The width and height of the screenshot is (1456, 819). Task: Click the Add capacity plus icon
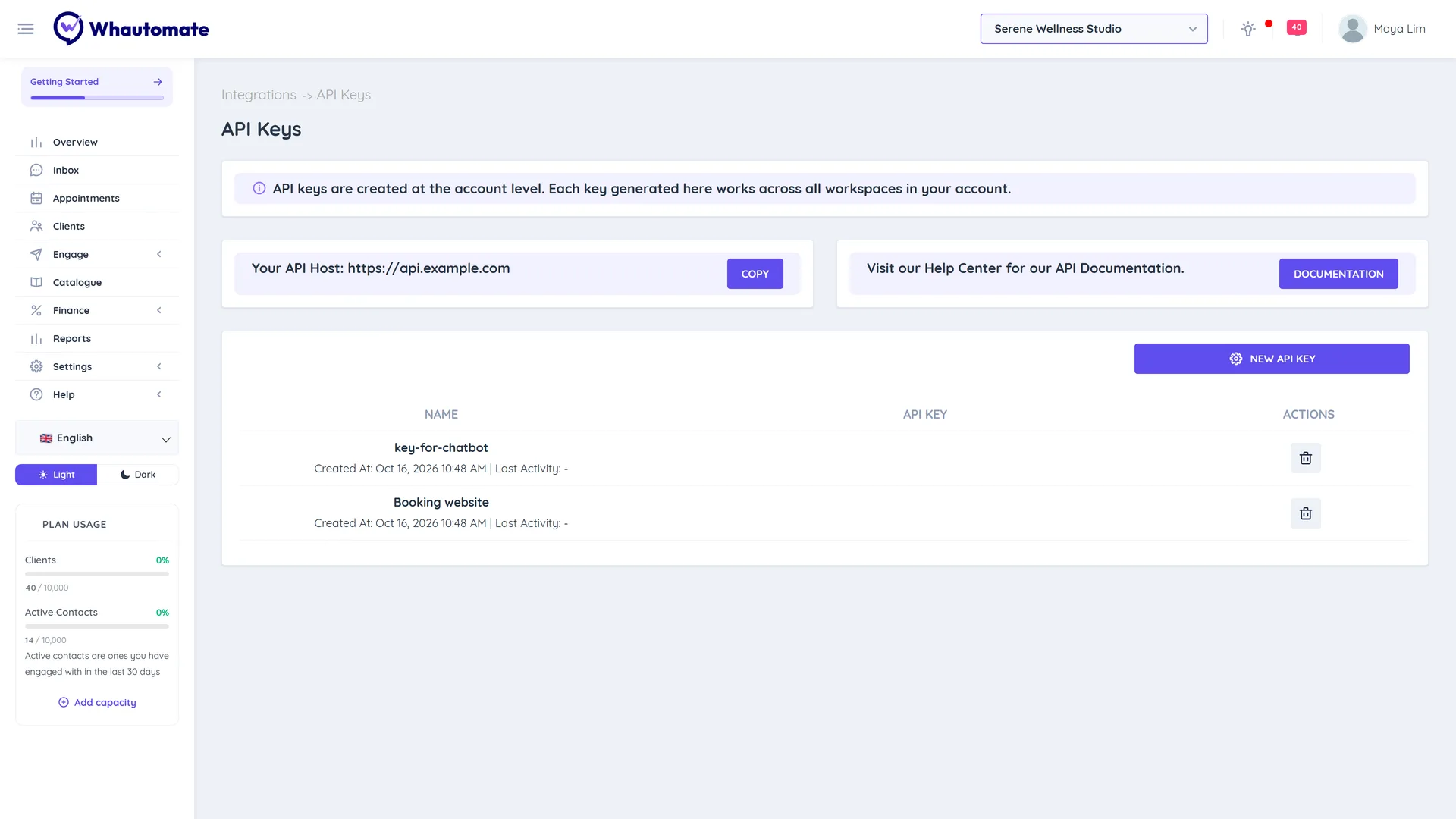click(64, 702)
